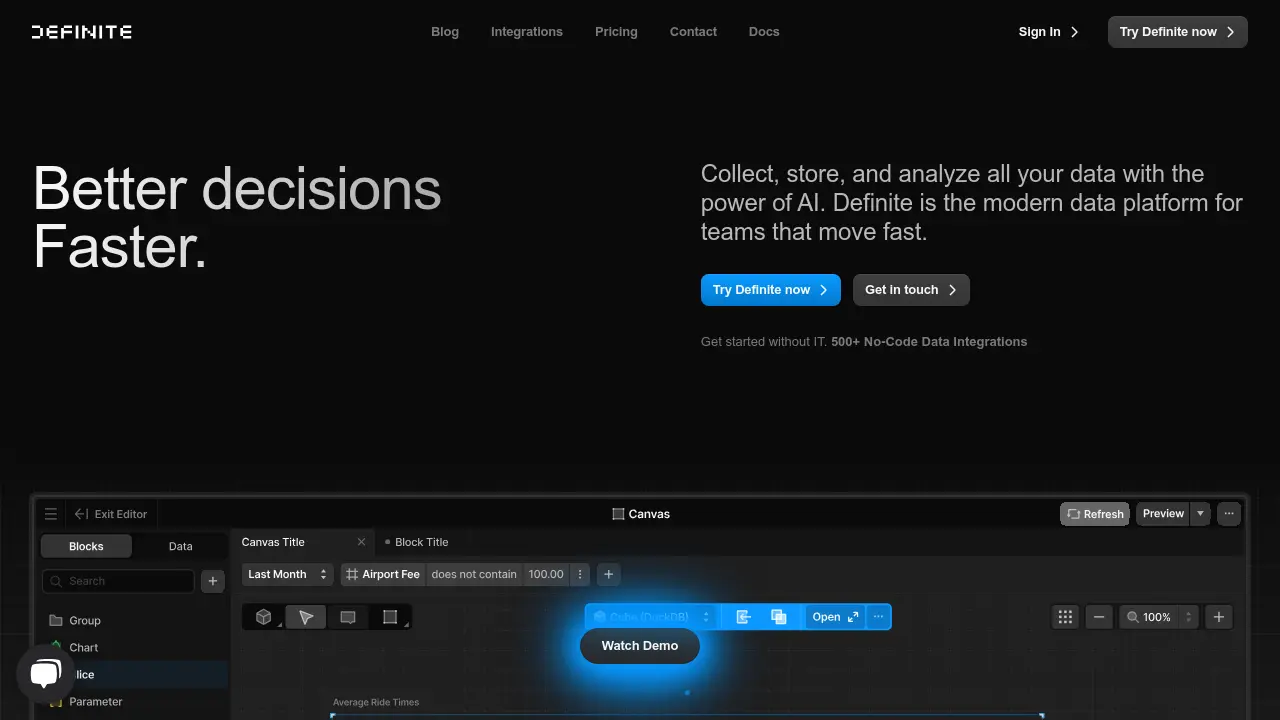This screenshot has height=720, width=1280.
Task: Open the filter's three-dot options menu
Action: click(580, 574)
